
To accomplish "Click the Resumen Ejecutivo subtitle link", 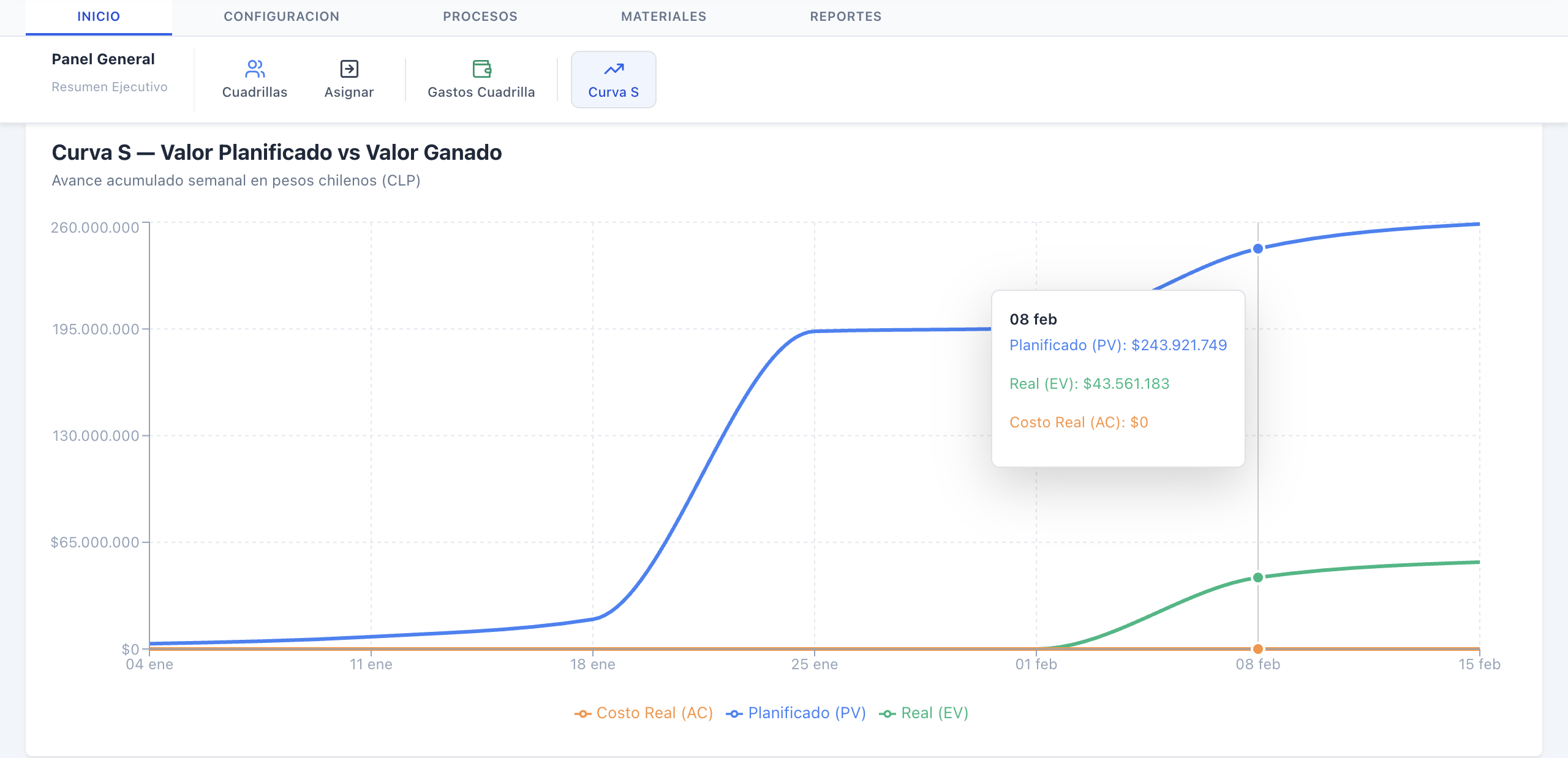I will coord(109,87).
